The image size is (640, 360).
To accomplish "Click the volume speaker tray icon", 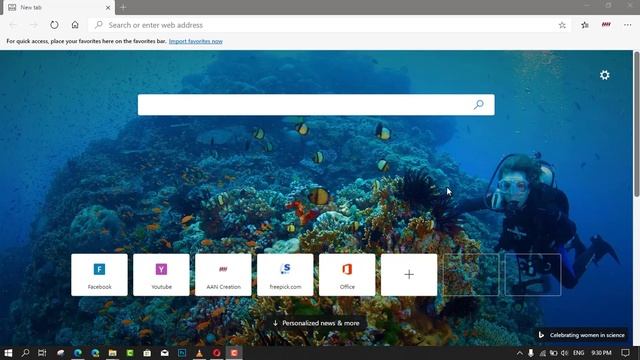I will [564, 353].
